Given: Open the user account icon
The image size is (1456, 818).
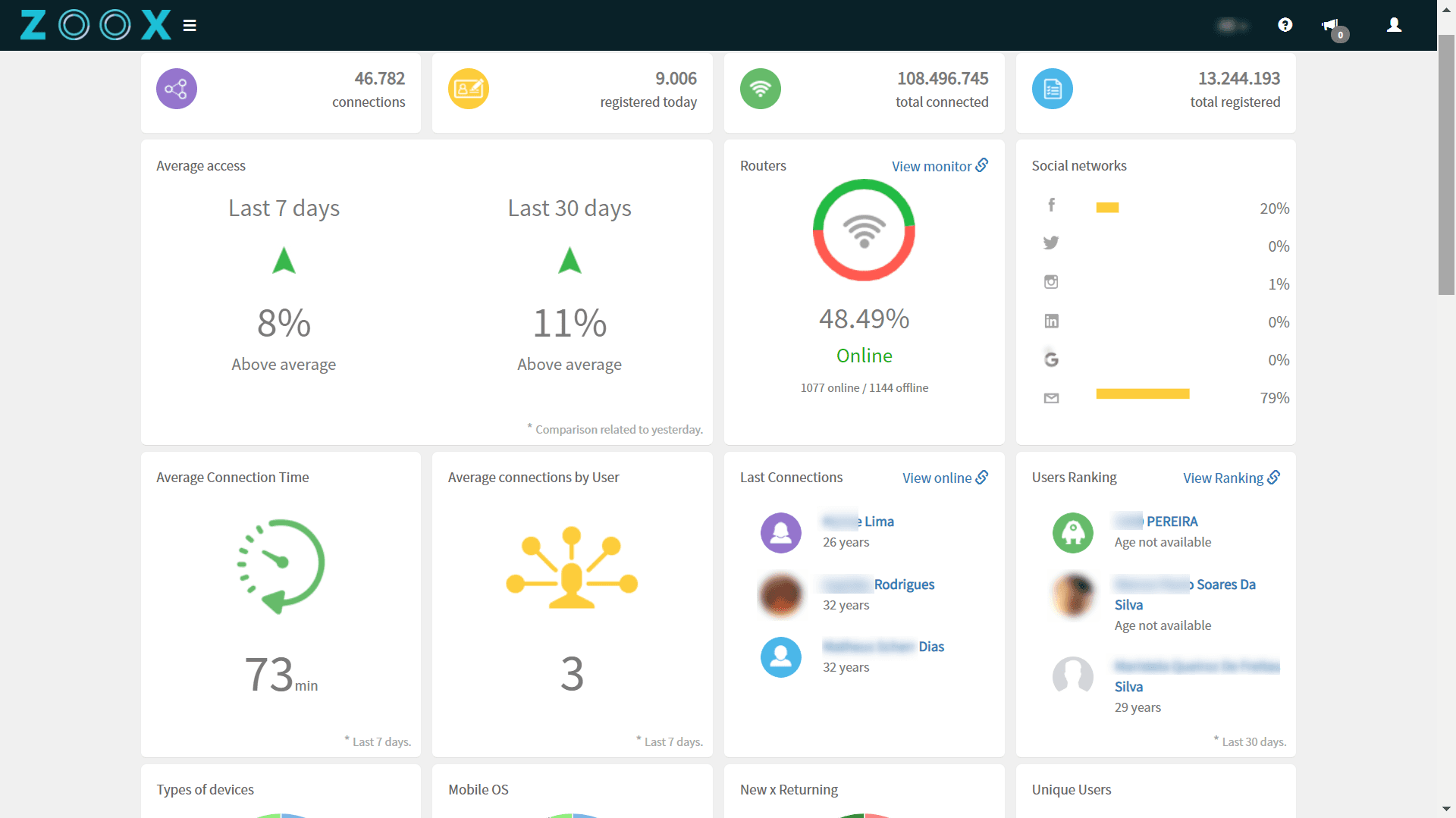Looking at the screenshot, I should [x=1394, y=25].
